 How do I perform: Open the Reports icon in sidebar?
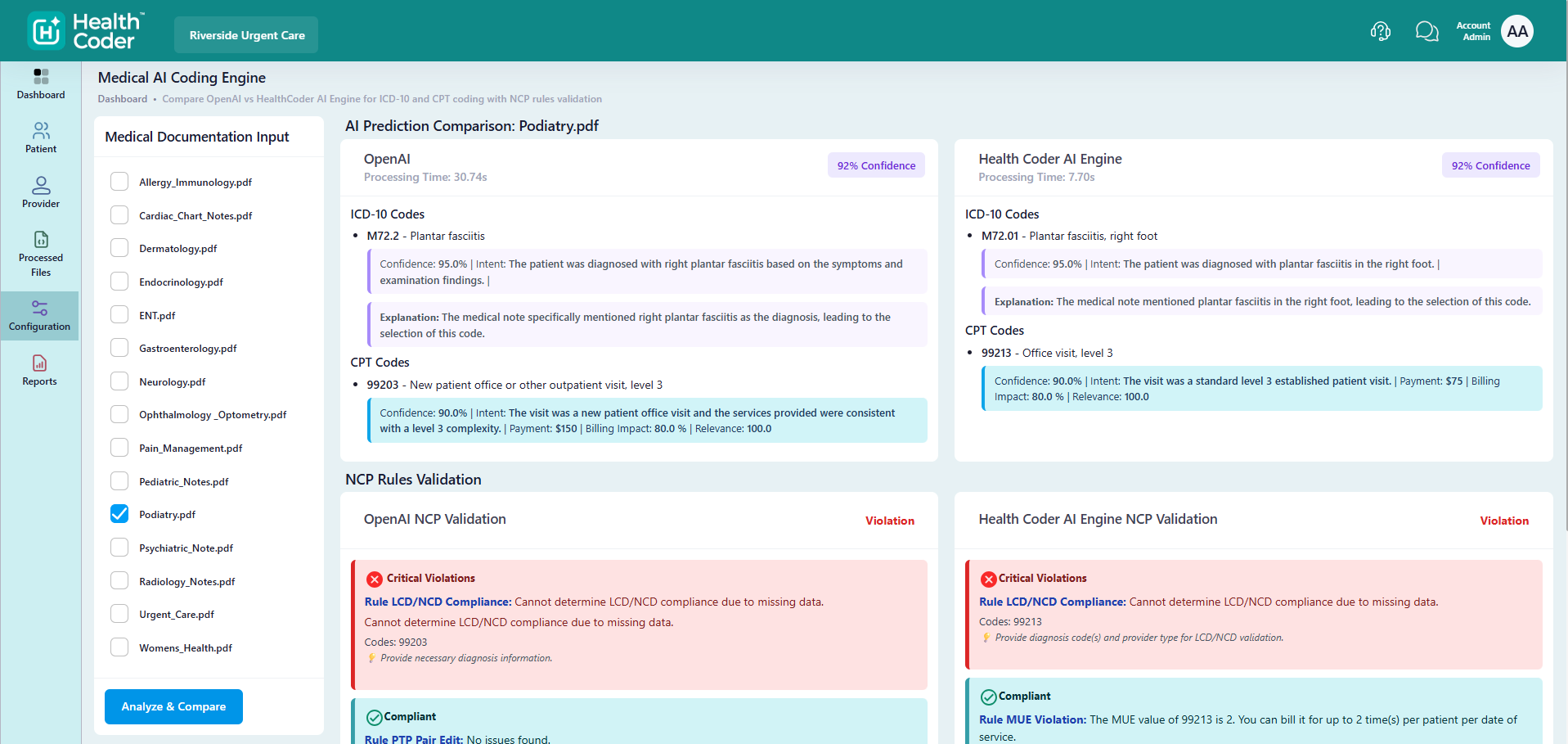point(39,363)
